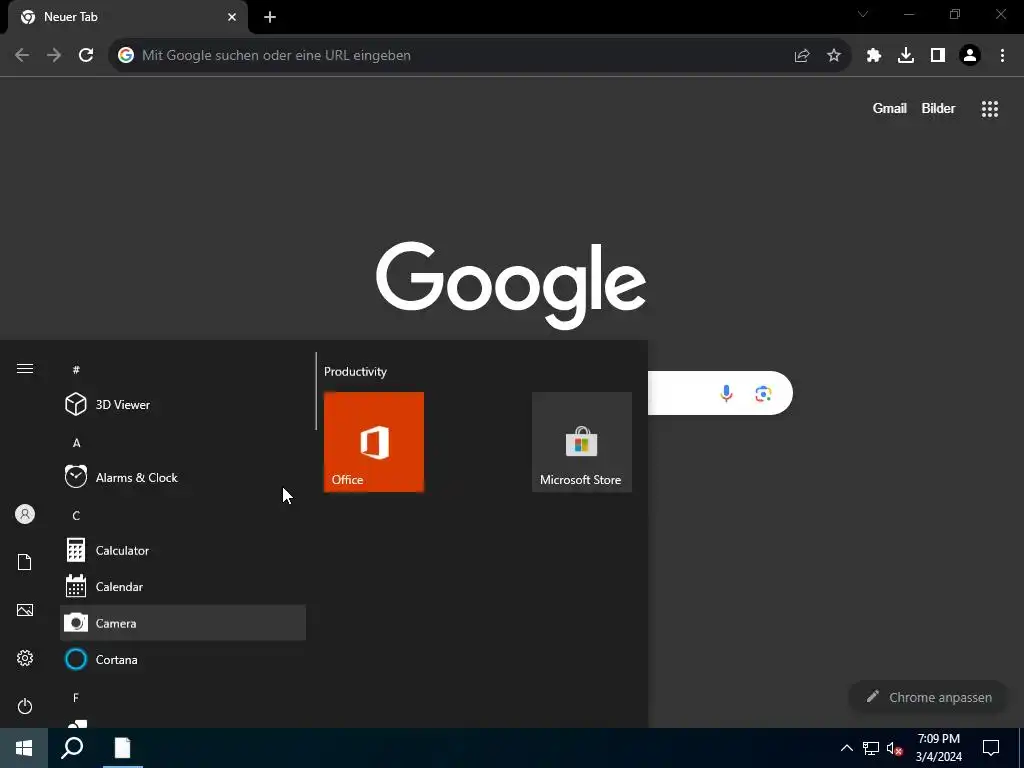1024x768 pixels.
Task: Open the Microsoft Store tile
Action: click(581, 442)
